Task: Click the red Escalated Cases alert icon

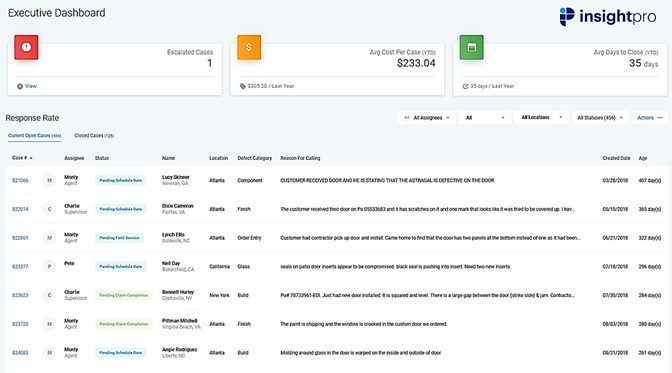Action: pyautogui.click(x=26, y=47)
